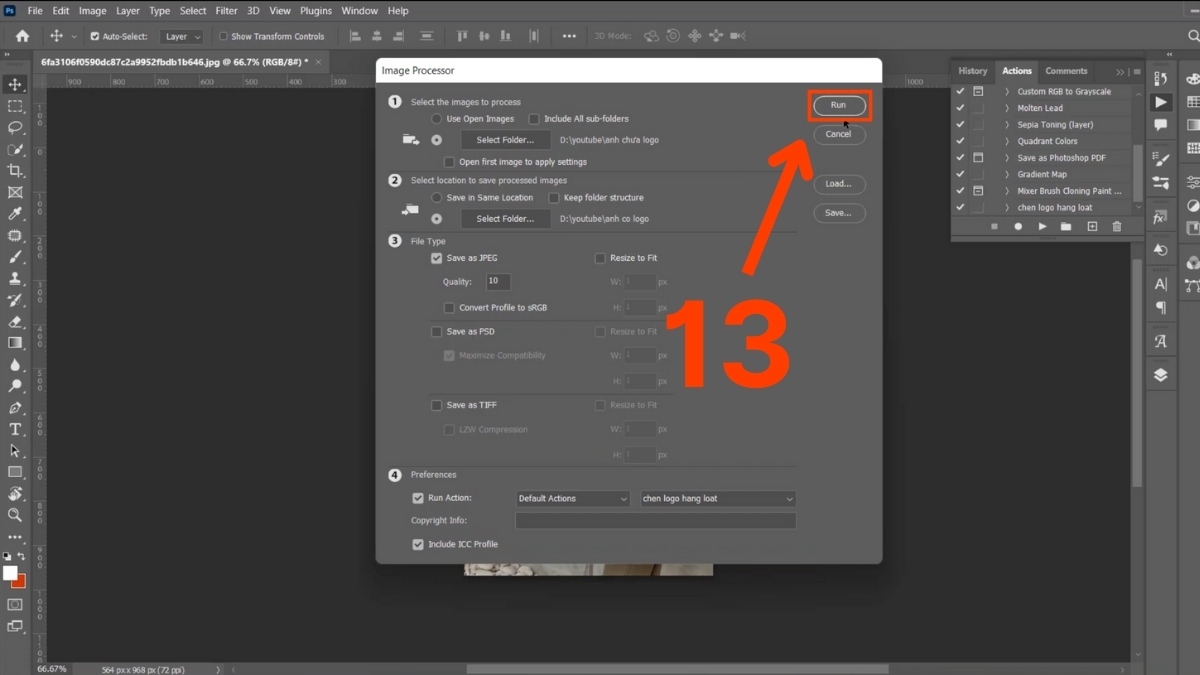Expand the Gradient Map action
This screenshot has width=1200, height=675.
coord(1007,174)
